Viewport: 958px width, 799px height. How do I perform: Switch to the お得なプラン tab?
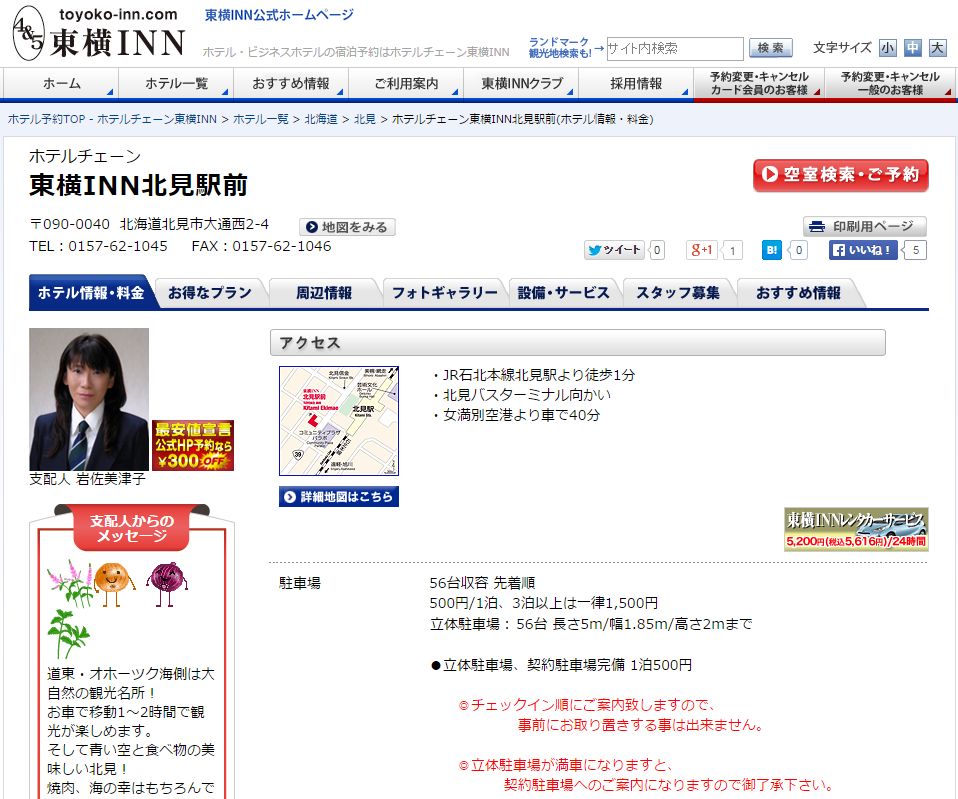coord(210,293)
